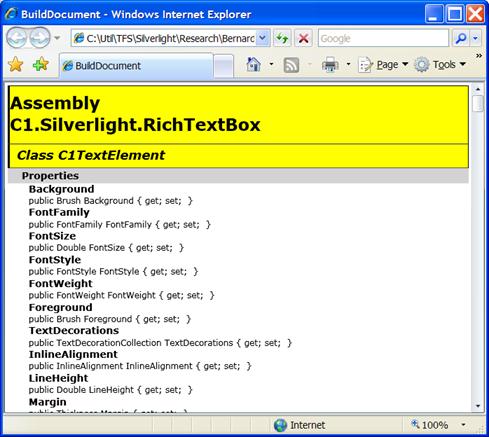489x437 pixels.
Task: Stop loading with the red X icon
Action: pos(304,39)
